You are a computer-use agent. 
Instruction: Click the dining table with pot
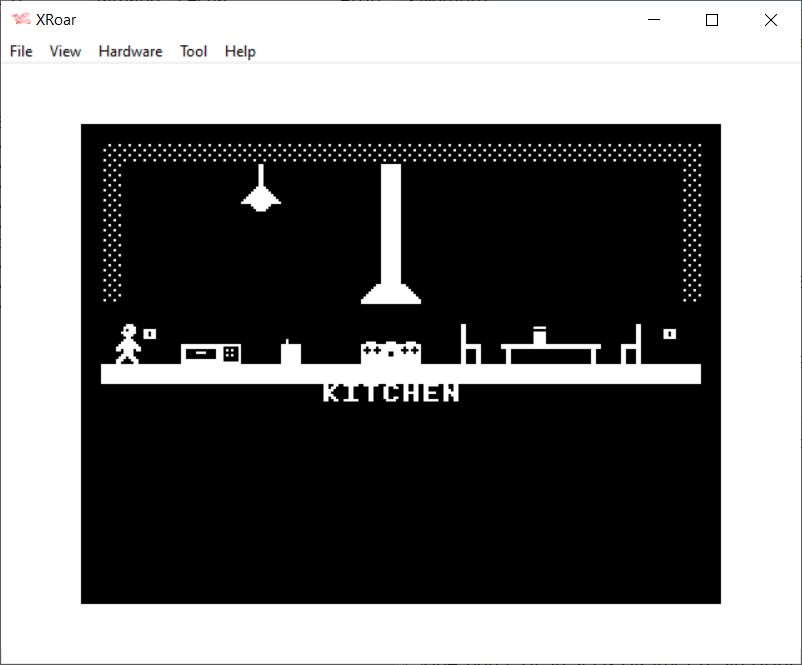tap(550, 348)
